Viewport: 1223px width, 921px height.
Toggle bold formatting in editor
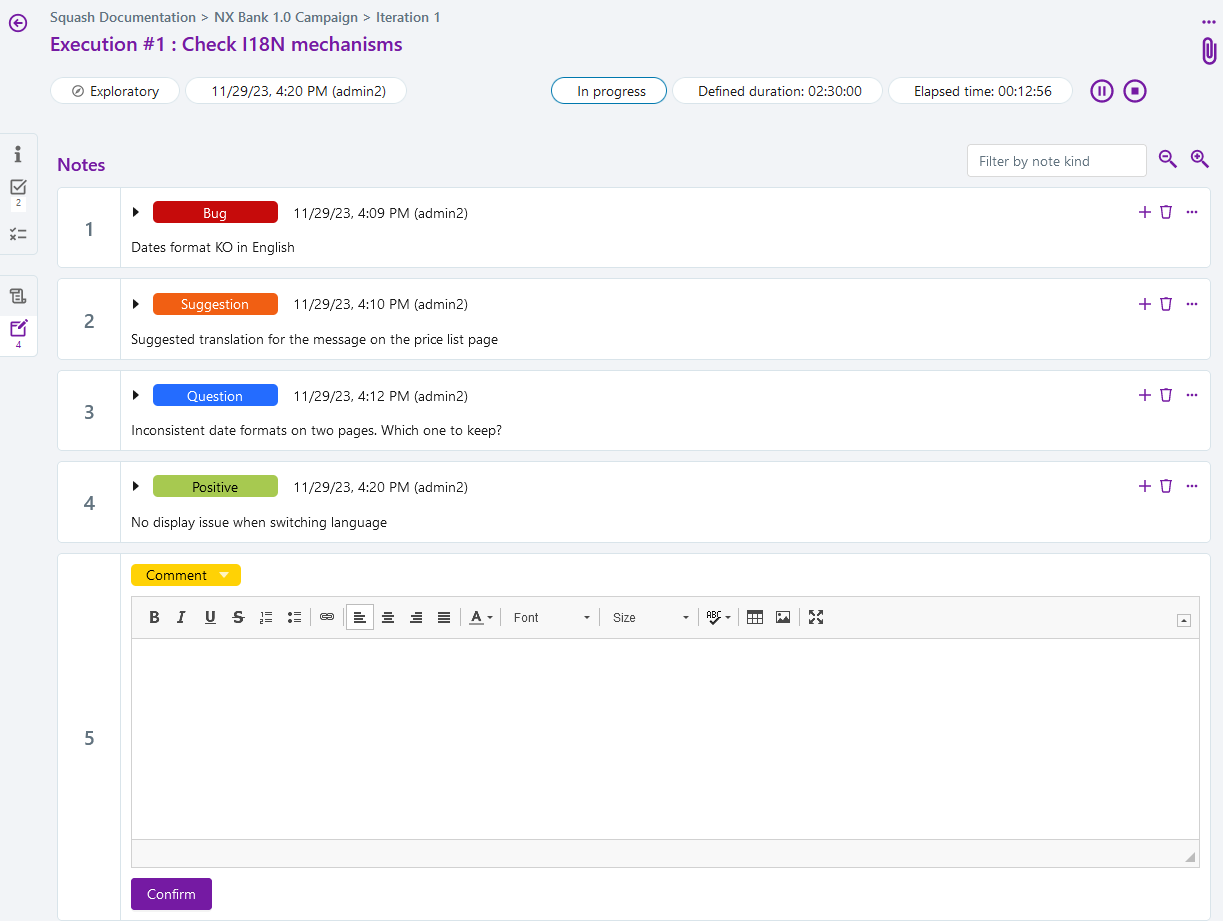click(154, 617)
